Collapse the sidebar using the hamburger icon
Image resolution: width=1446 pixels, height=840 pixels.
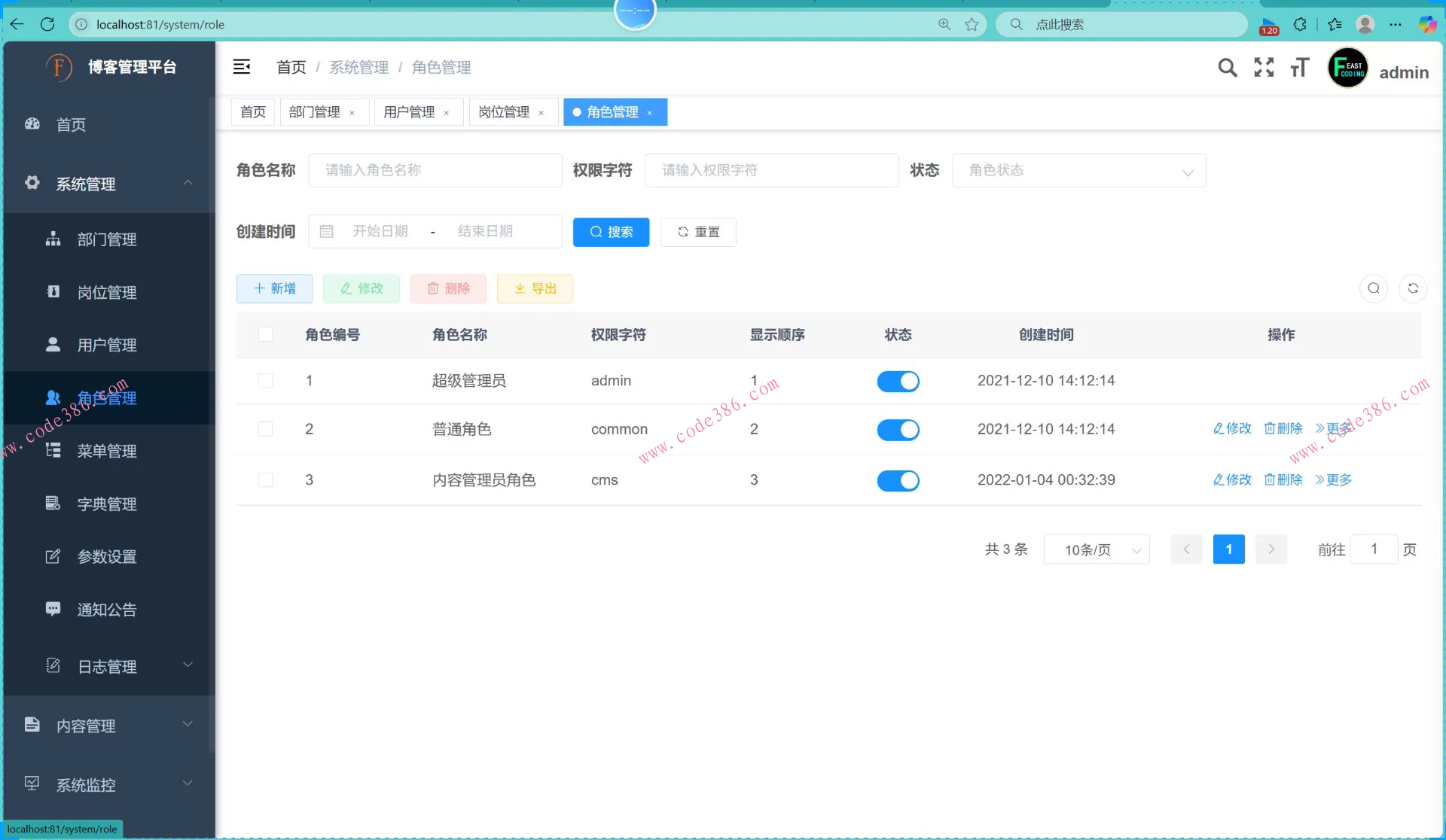coord(241,67)
